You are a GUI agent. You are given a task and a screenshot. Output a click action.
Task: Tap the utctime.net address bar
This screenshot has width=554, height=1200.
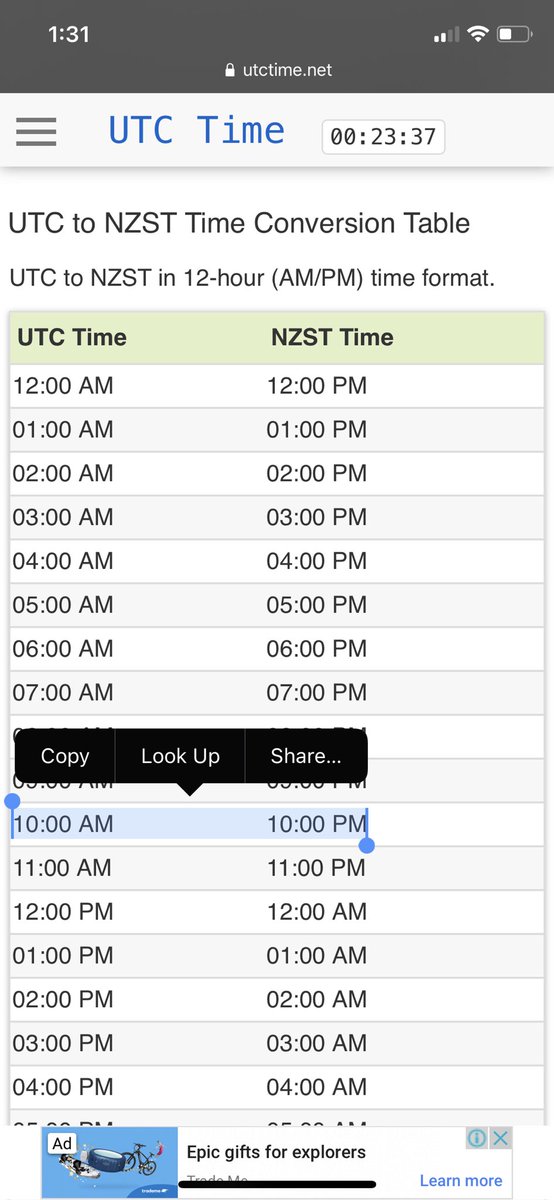278,70
